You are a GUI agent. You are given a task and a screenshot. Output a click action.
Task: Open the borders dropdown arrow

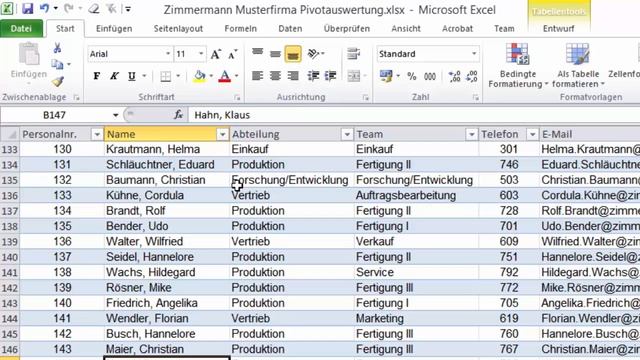point(178,76)
